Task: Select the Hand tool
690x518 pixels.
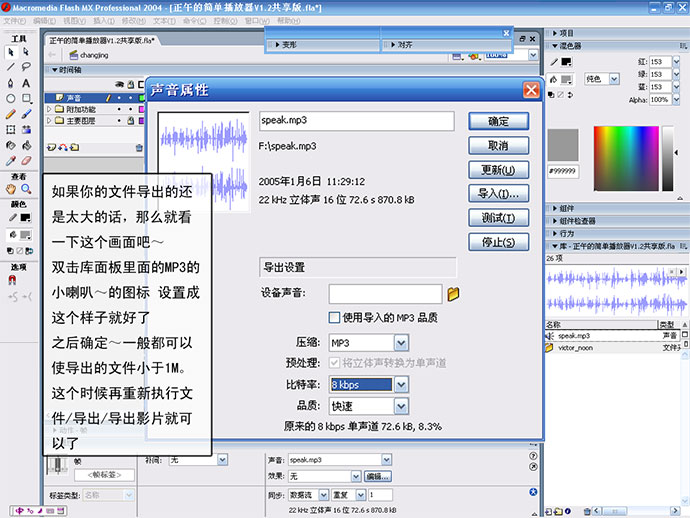Action: coord(11,189)
